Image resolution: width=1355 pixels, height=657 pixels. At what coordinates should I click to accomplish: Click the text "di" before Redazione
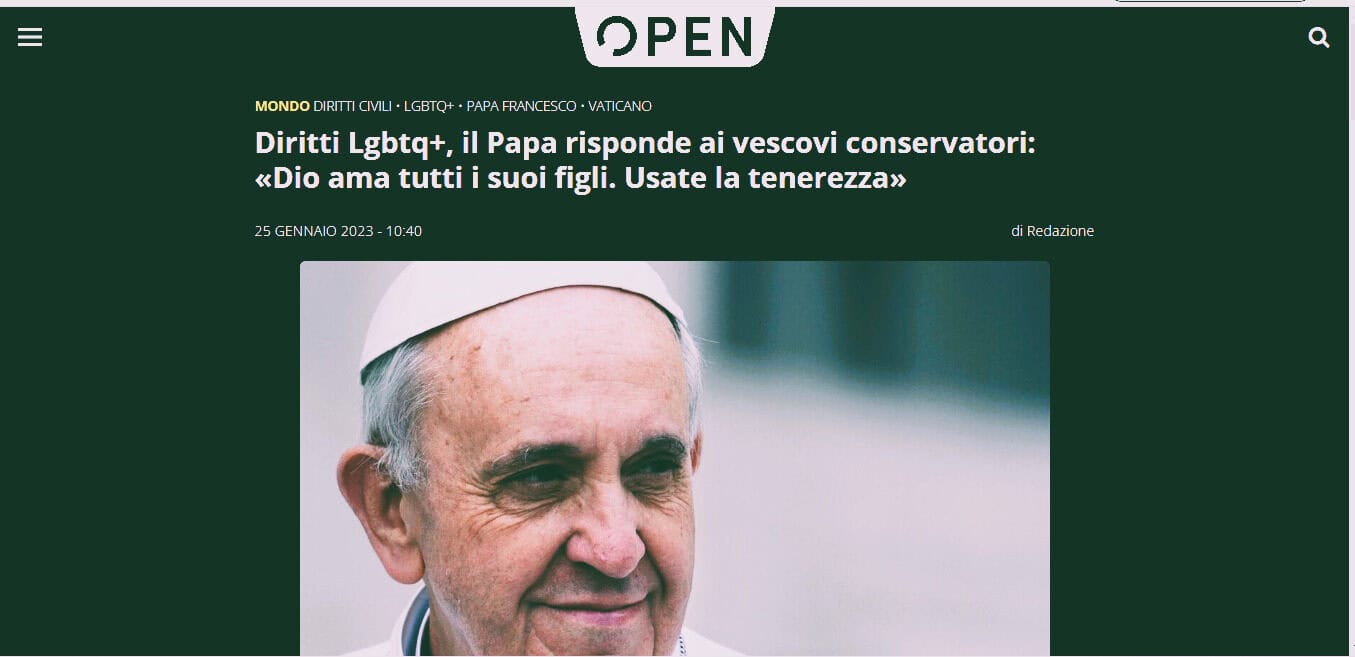click(1017, 231)
